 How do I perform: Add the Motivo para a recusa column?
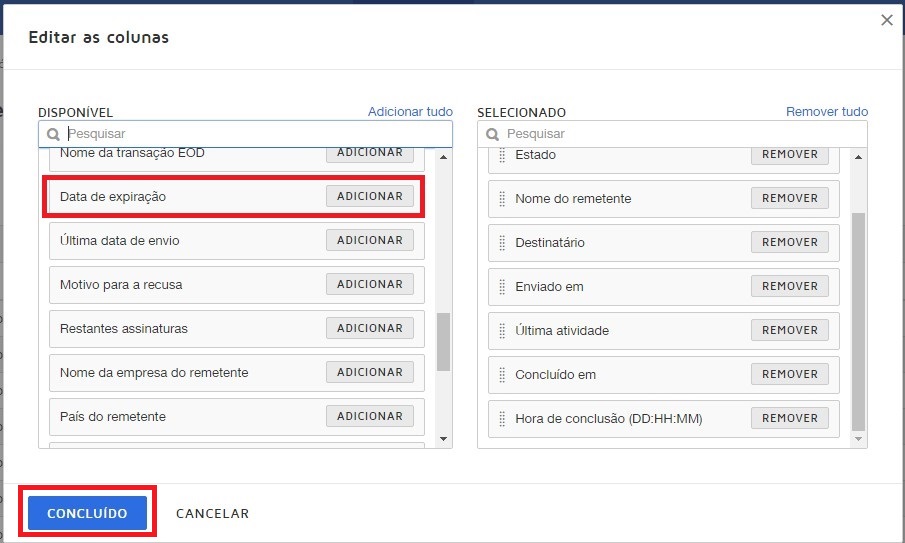click(x=370, y=284)
